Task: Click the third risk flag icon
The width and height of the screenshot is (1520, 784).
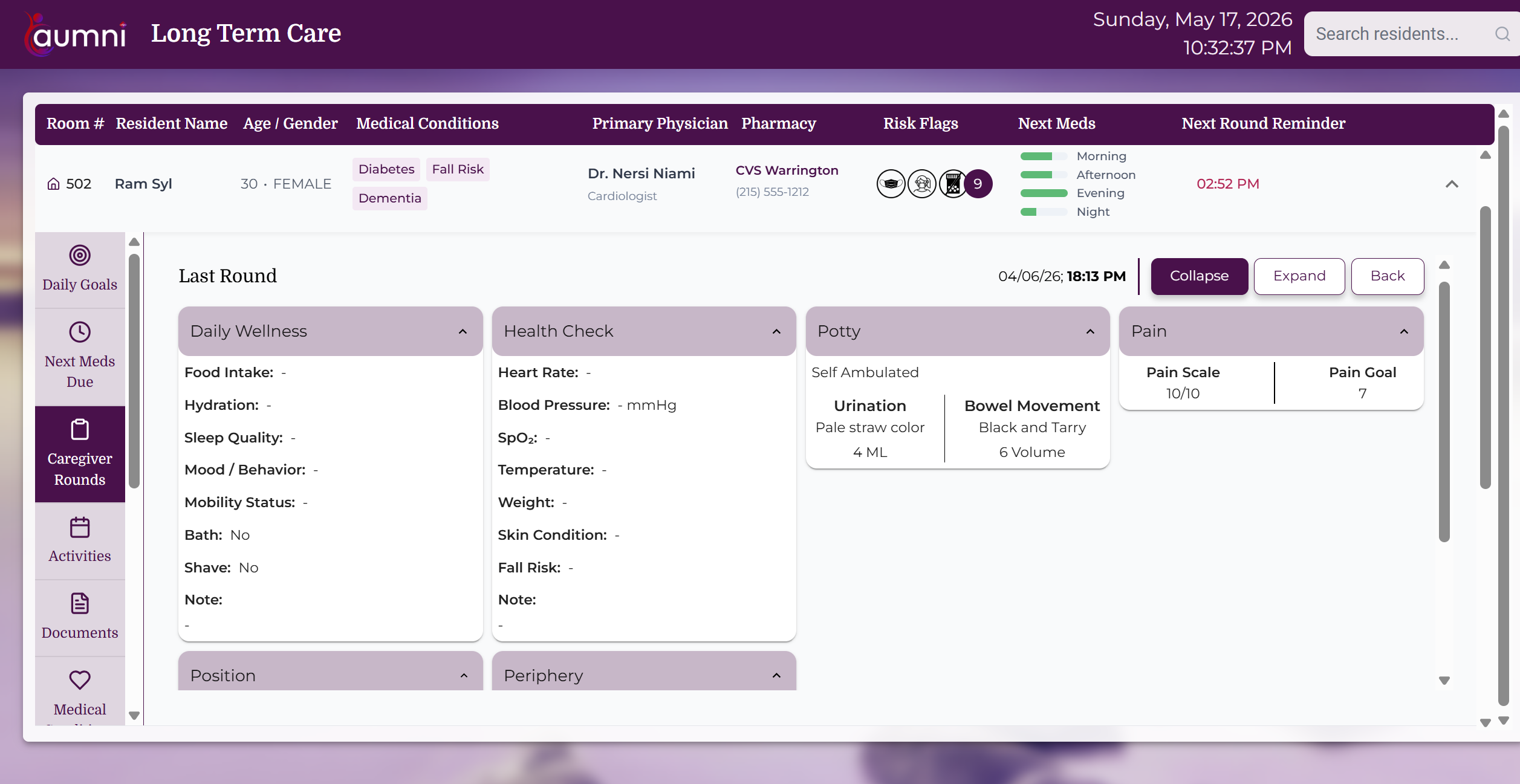Action: pos(953,184)
